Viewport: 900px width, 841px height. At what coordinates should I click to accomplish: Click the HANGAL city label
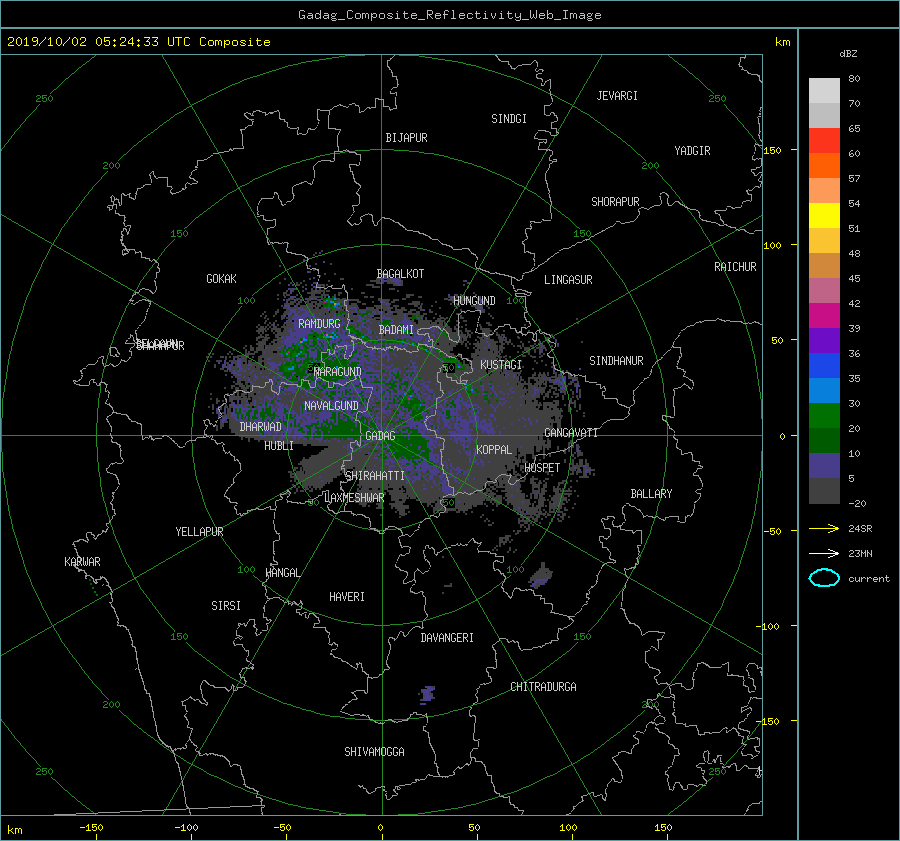coord(282,573)
